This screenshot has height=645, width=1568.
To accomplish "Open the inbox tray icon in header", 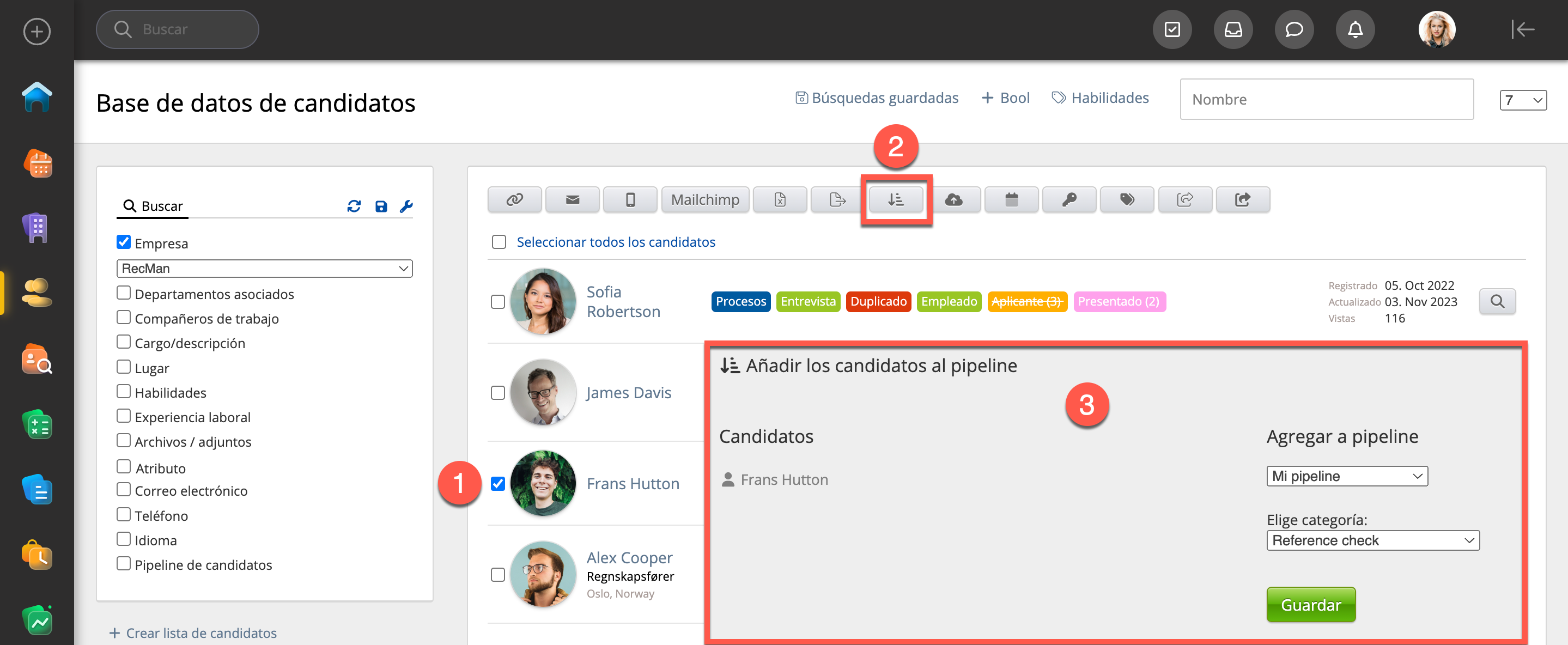I will click(x=1233, y=29).
